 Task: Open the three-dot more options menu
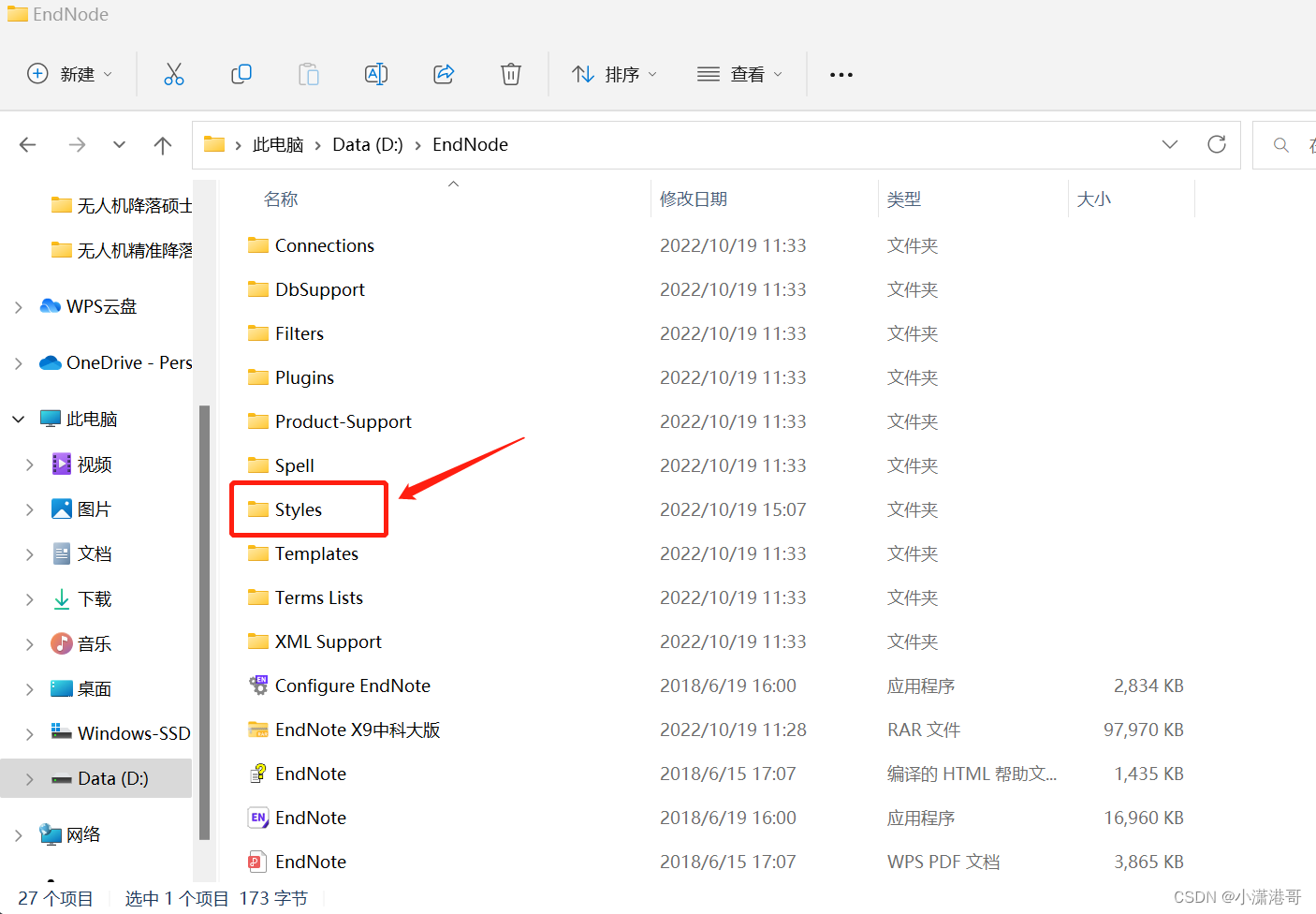point(841,75)
